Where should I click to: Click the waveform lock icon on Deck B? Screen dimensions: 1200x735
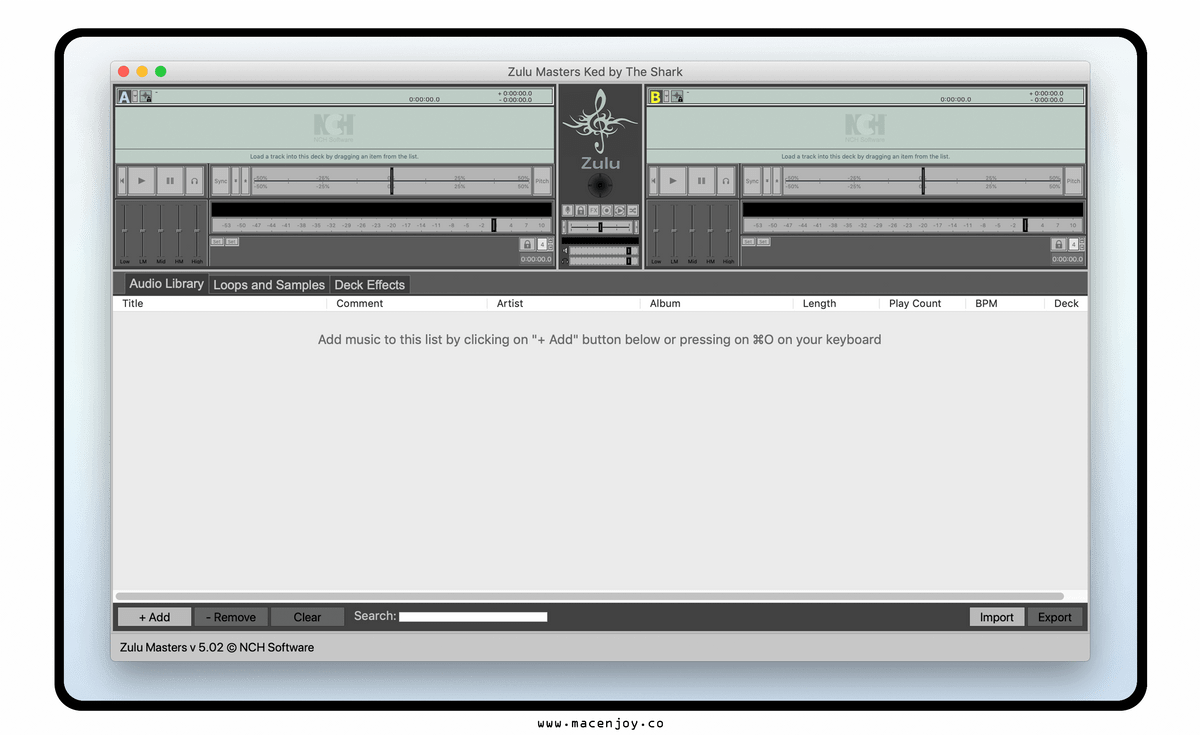[677, 97]
